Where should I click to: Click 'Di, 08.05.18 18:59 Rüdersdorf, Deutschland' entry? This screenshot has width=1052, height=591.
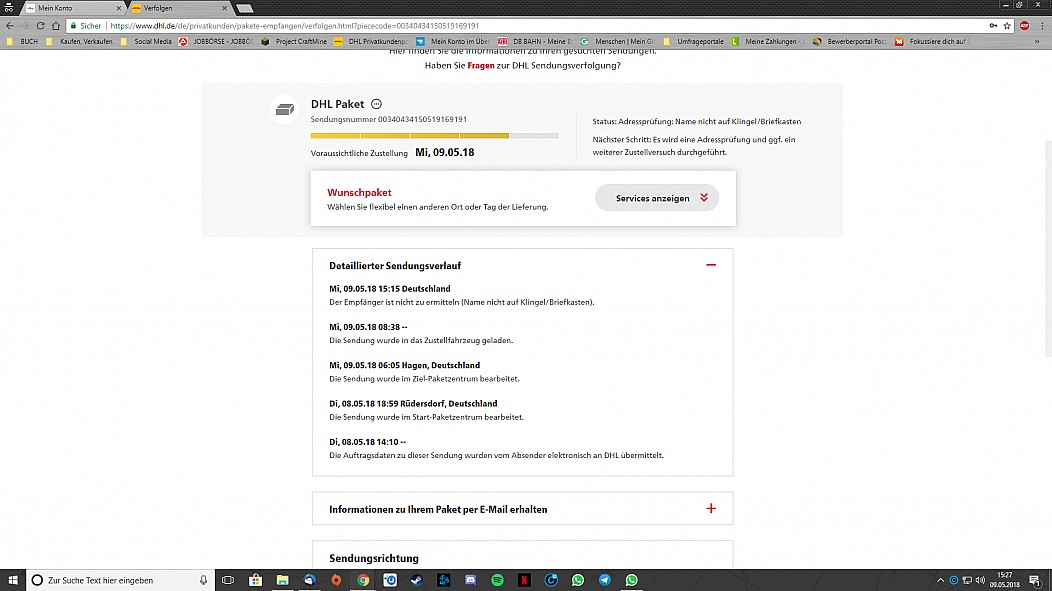tap(413, 404)
